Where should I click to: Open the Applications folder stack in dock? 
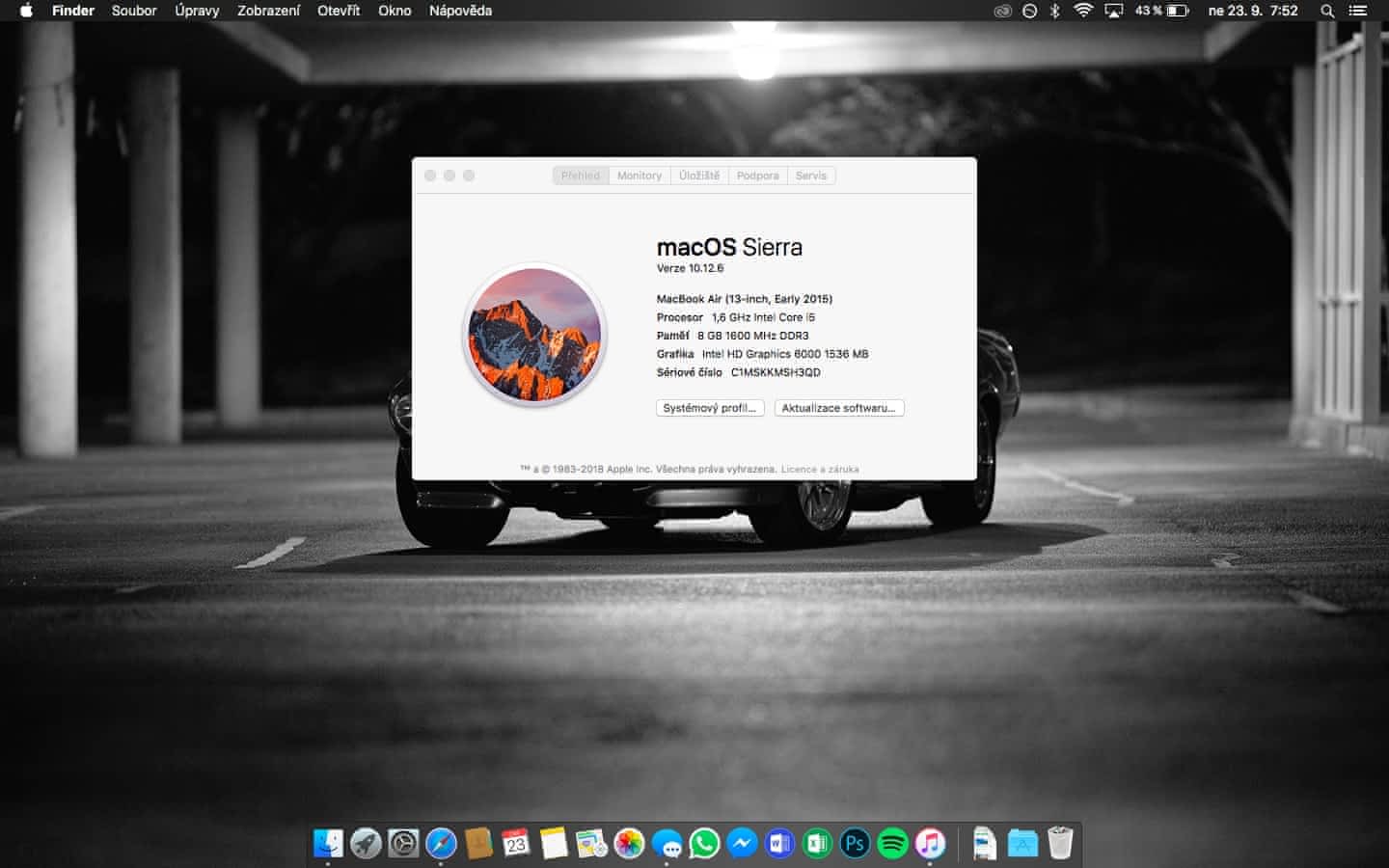click(1021, 844)
